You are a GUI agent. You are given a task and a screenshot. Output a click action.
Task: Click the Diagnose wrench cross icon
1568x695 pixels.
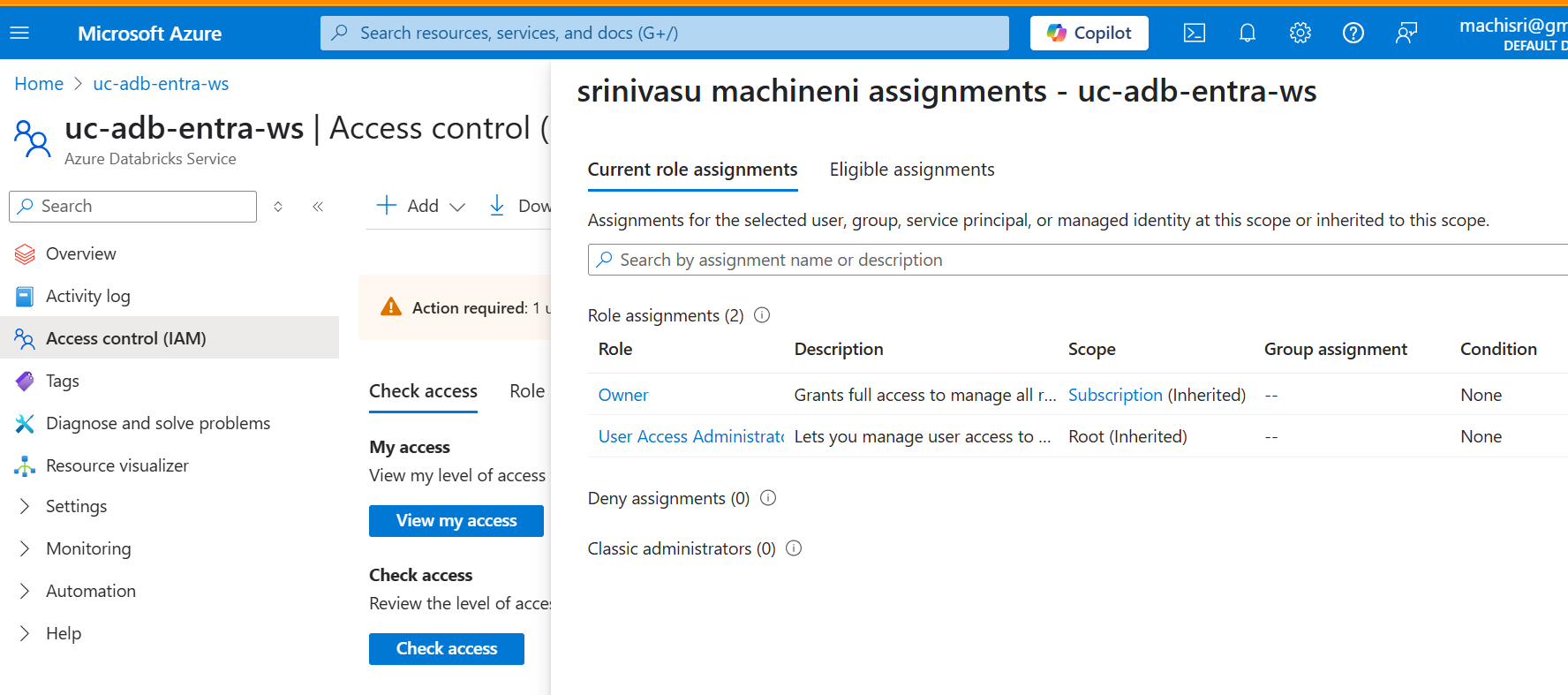(25, 424)
